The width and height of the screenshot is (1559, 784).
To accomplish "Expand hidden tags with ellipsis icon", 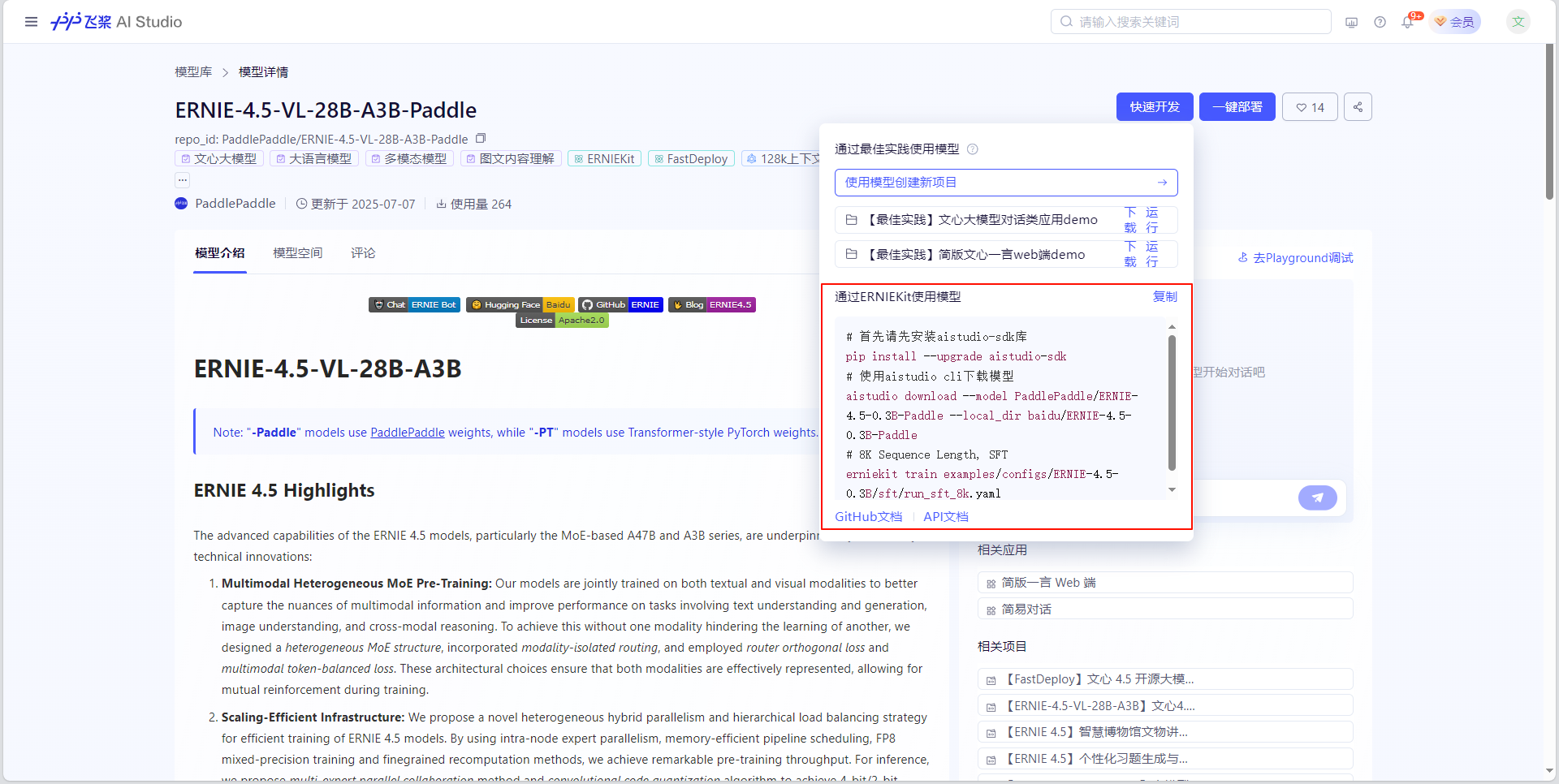I will tap(183, 179).
